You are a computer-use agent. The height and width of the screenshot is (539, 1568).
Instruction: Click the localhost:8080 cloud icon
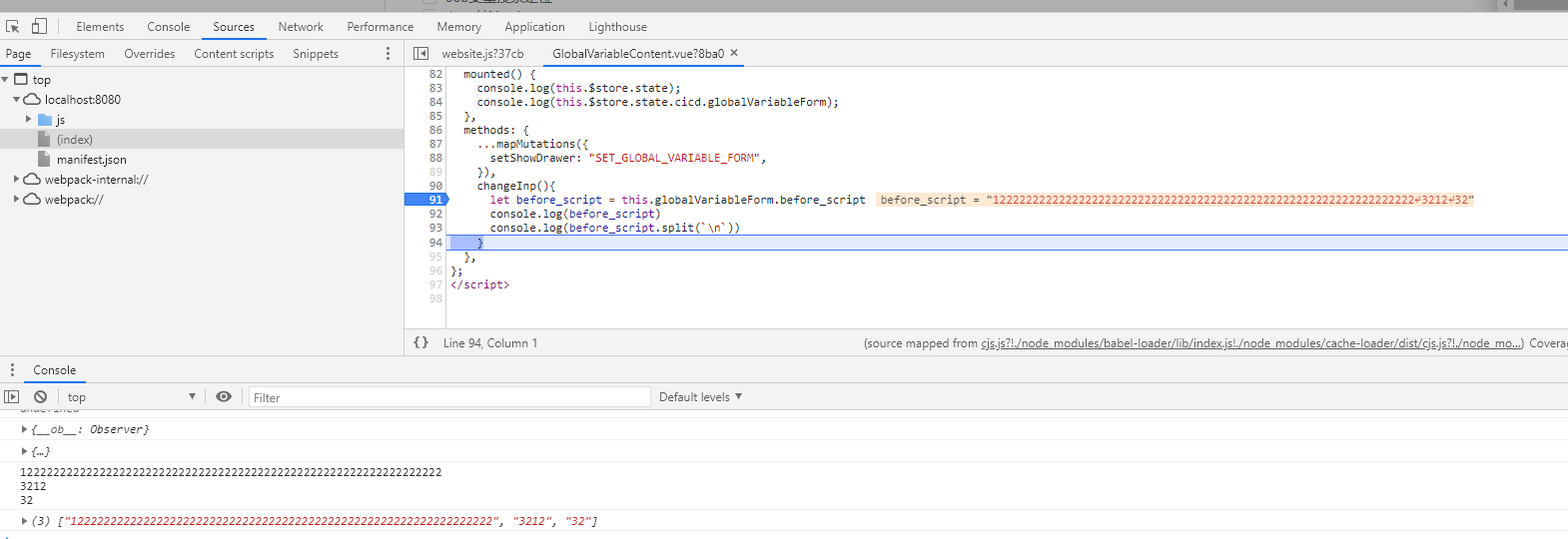pyautogui.click(x=32, y=100)
